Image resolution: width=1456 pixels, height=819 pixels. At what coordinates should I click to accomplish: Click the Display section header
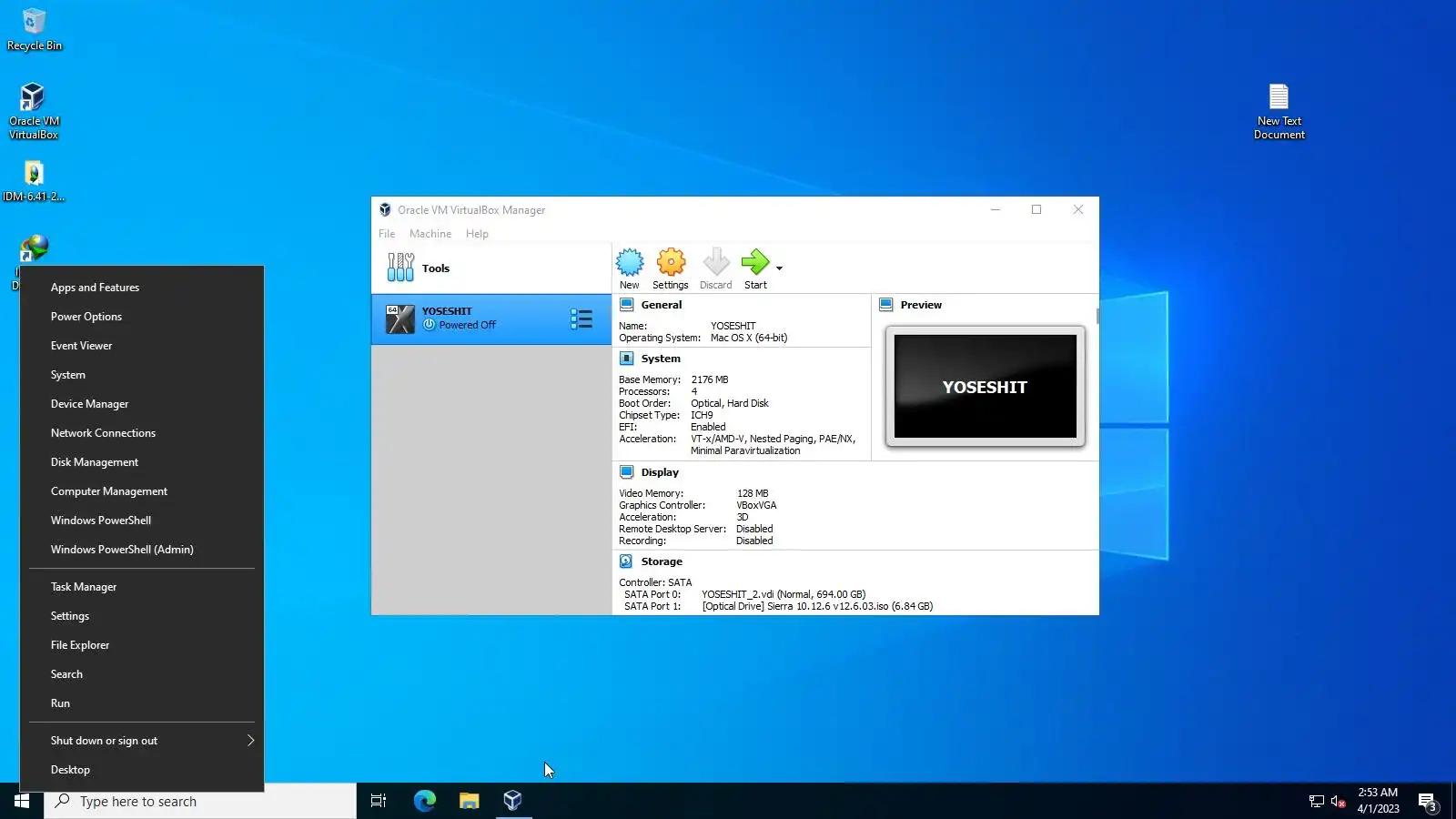pyautogui.click(x=660, y=472)
